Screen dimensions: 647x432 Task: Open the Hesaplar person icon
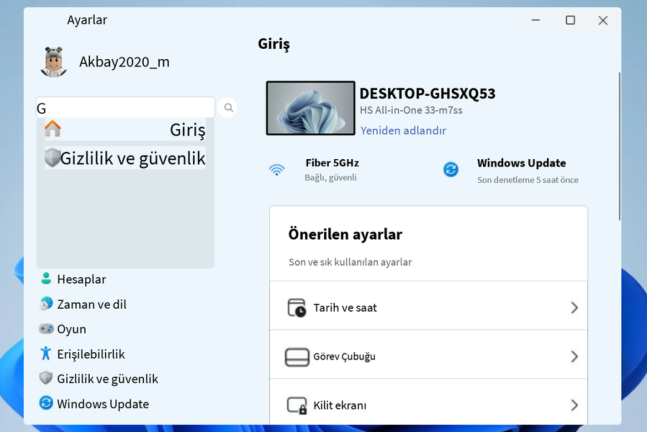[x=46, y=279]
